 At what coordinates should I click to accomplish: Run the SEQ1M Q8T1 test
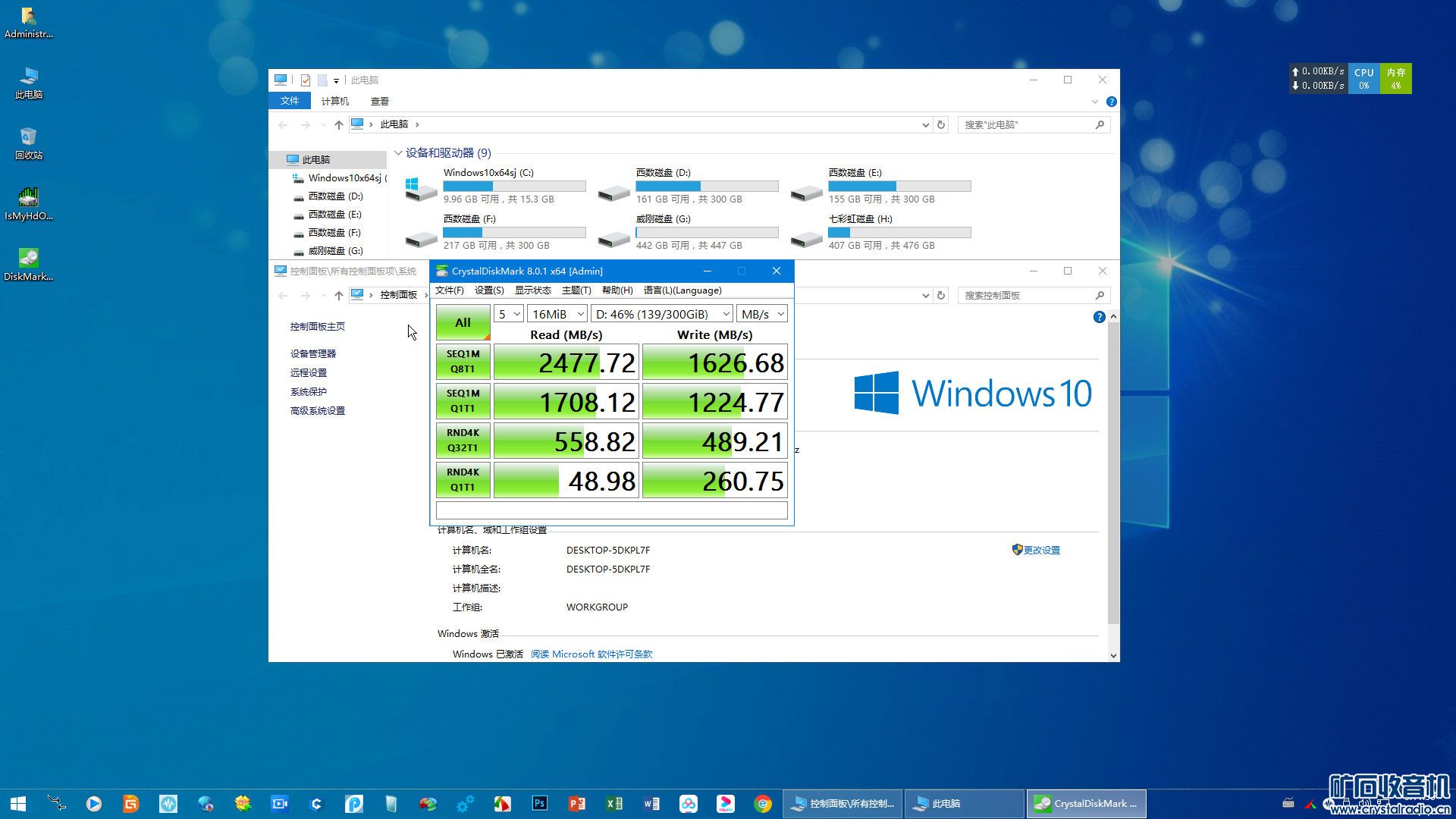click(463, 362)
